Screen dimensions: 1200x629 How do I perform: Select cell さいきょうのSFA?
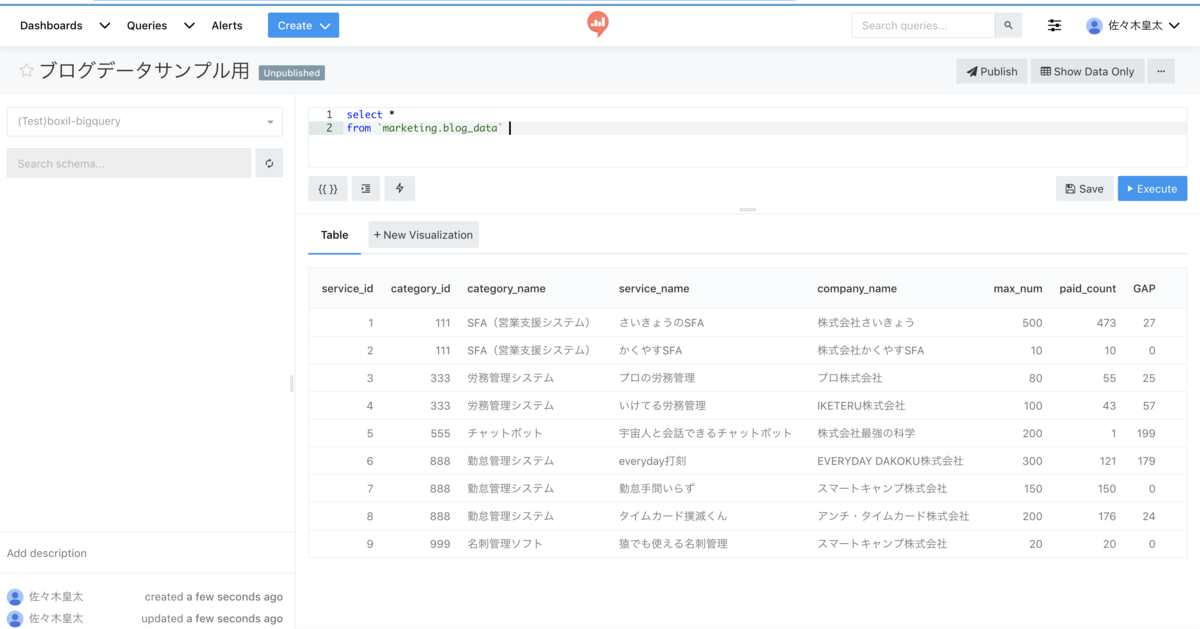click(x=662, y=323)
